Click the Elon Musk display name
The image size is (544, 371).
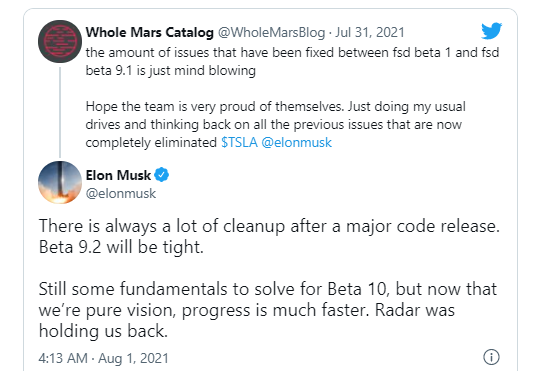[x=118, y=175]
